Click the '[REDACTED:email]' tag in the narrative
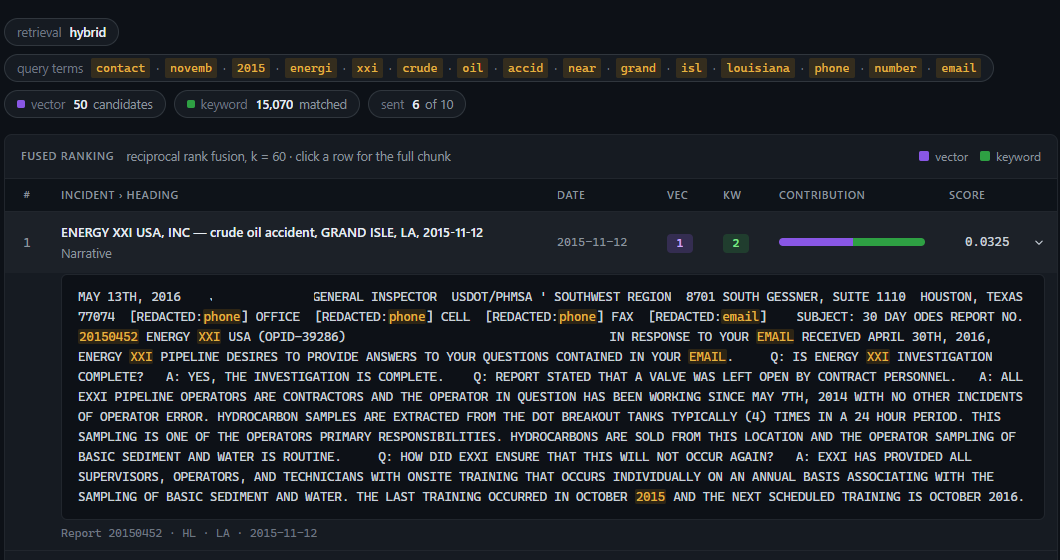The width and height of the screenshot is (1060, 560). pos(708,317)
